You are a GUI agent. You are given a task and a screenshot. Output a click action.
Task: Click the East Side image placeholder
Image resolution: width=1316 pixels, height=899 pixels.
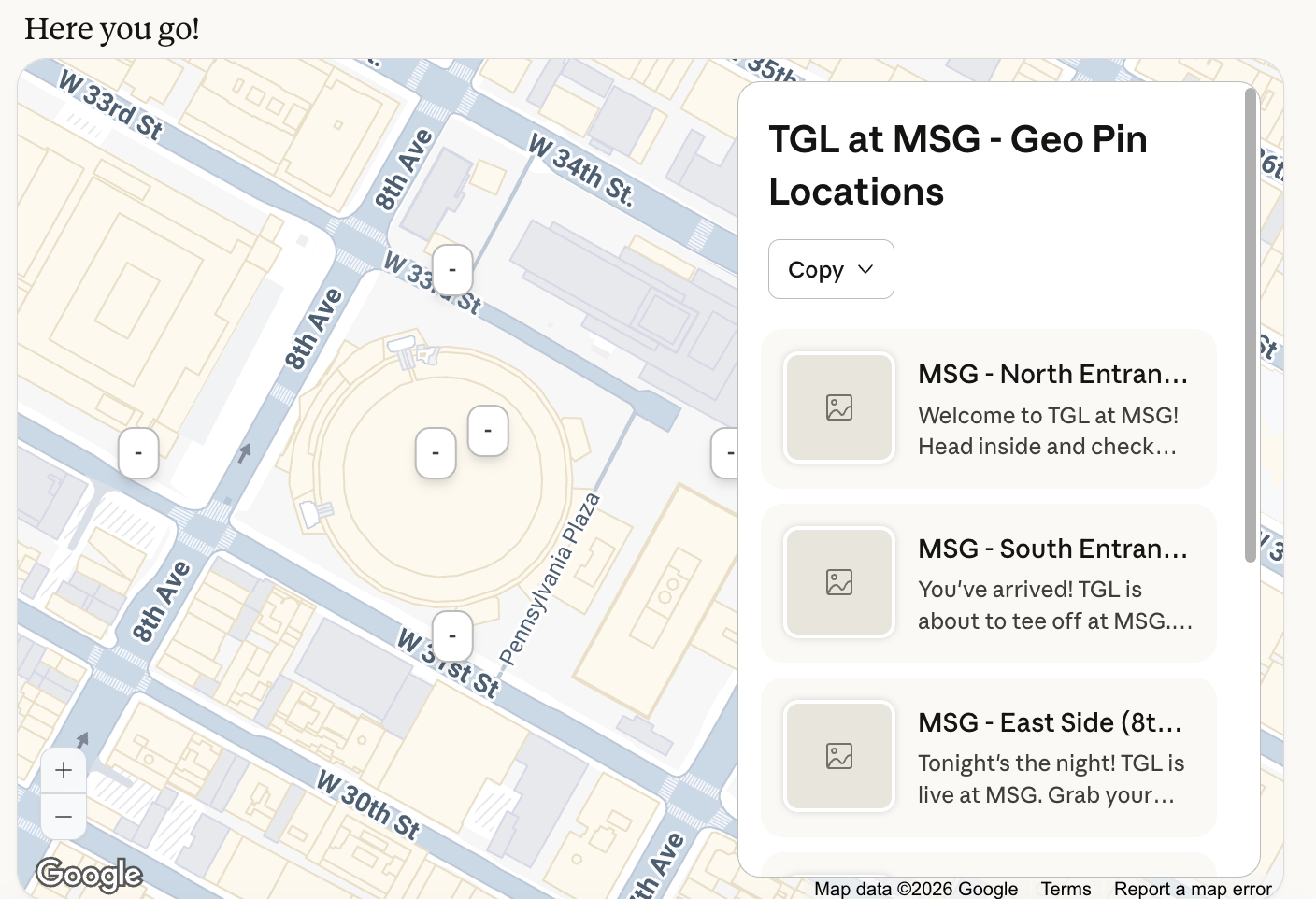click(839, 756)
